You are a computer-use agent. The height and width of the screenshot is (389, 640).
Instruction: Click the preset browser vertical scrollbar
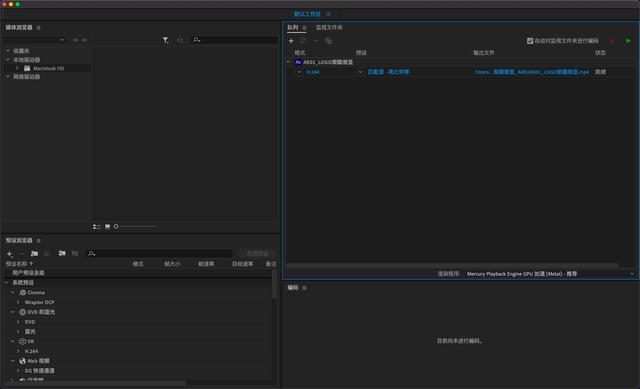(x=274, y=284)
